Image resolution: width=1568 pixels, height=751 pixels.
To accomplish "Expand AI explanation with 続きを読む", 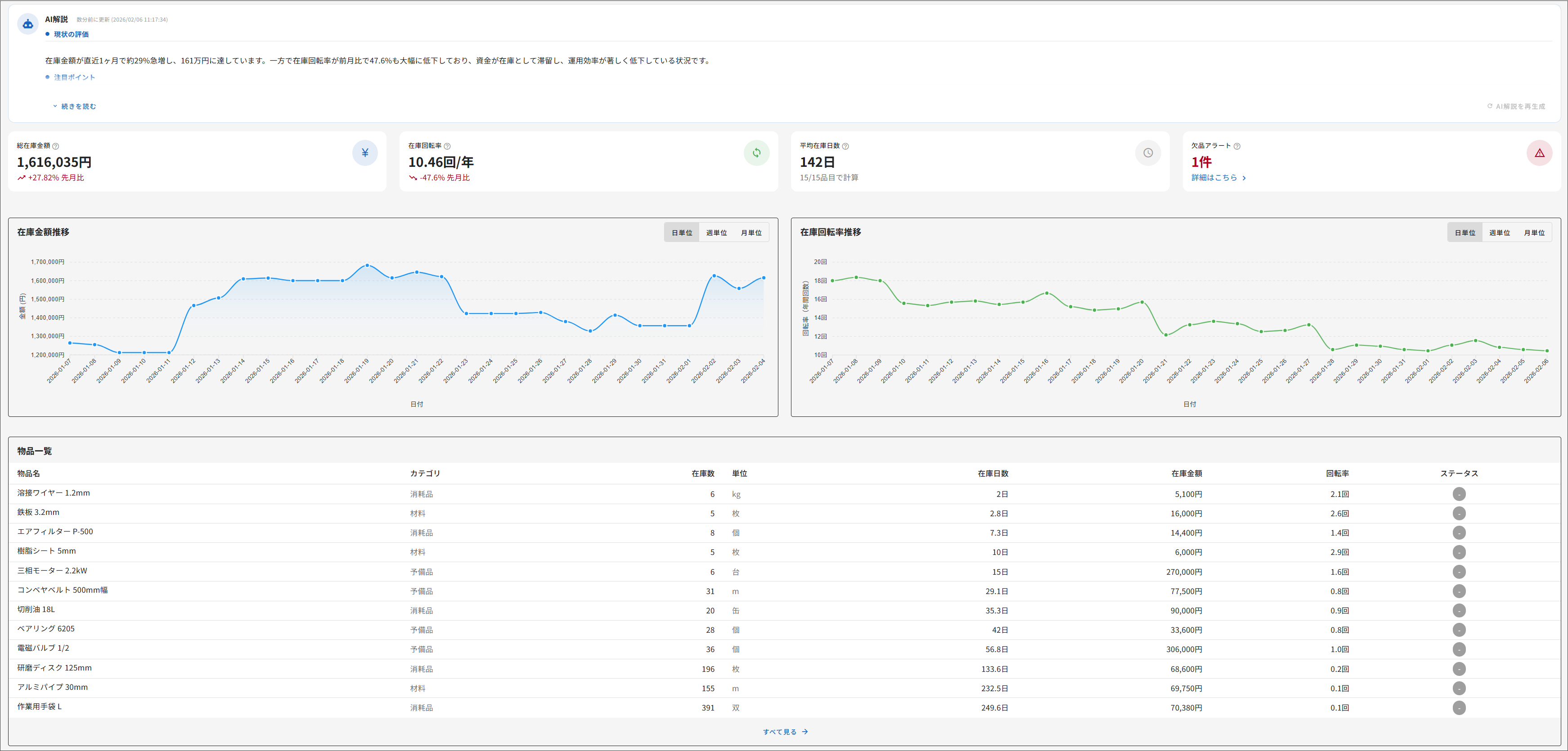I will coord(74,107).
